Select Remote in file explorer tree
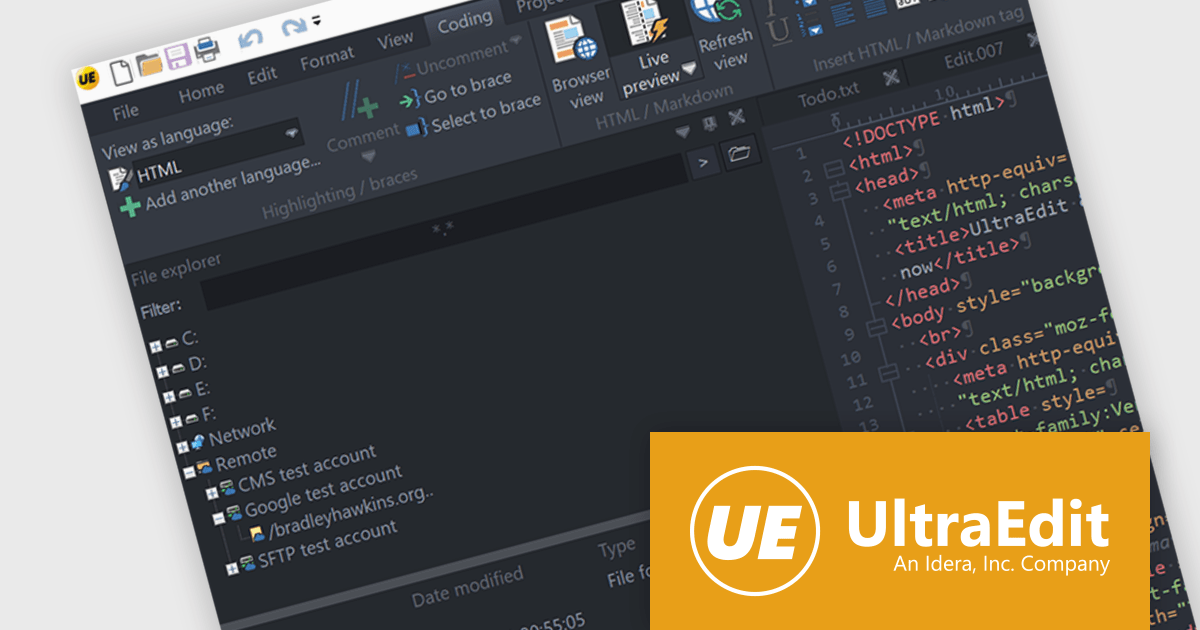 pos(245,459)
